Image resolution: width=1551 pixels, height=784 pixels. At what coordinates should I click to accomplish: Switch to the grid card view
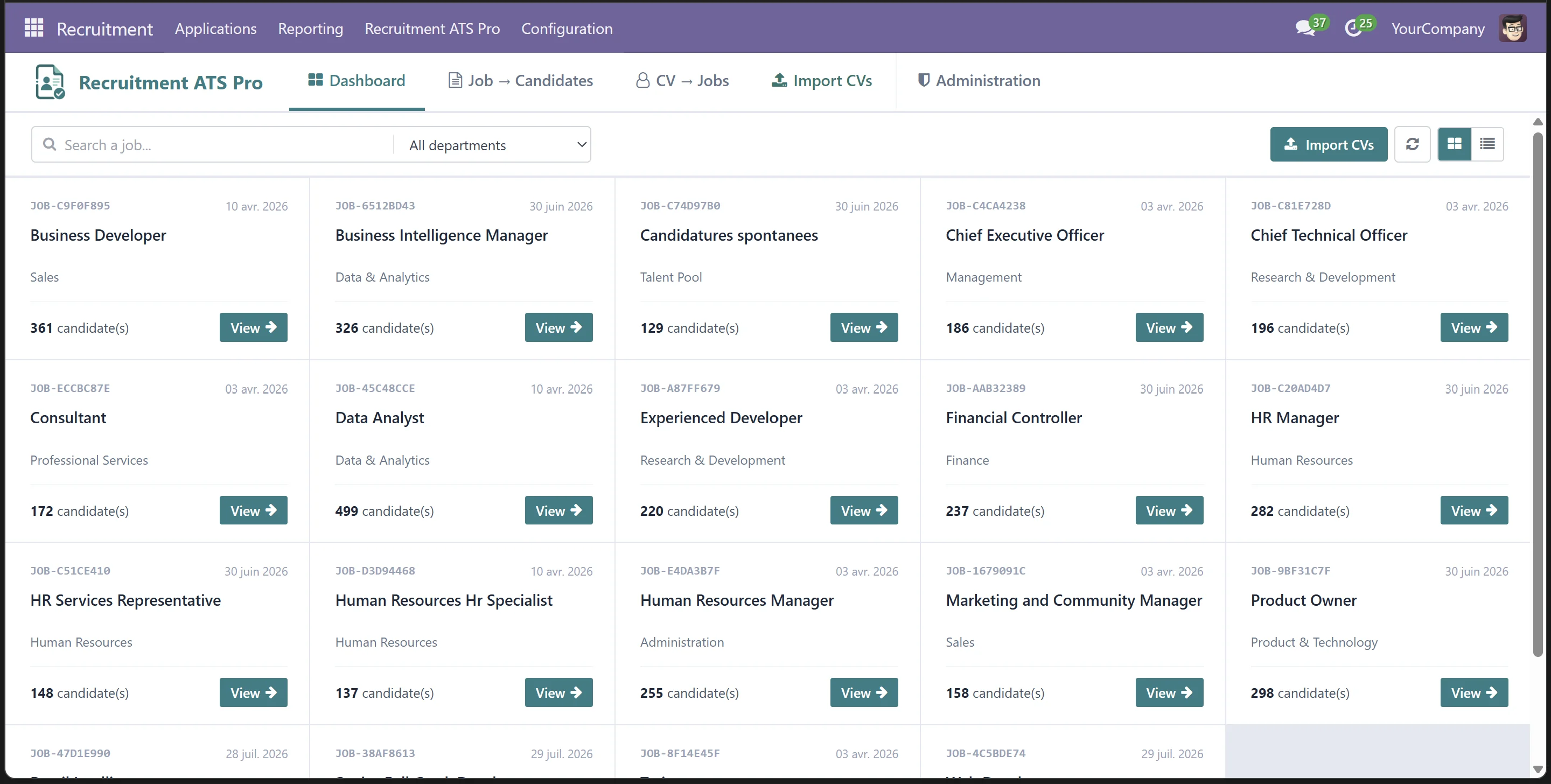click(1454, 144)
